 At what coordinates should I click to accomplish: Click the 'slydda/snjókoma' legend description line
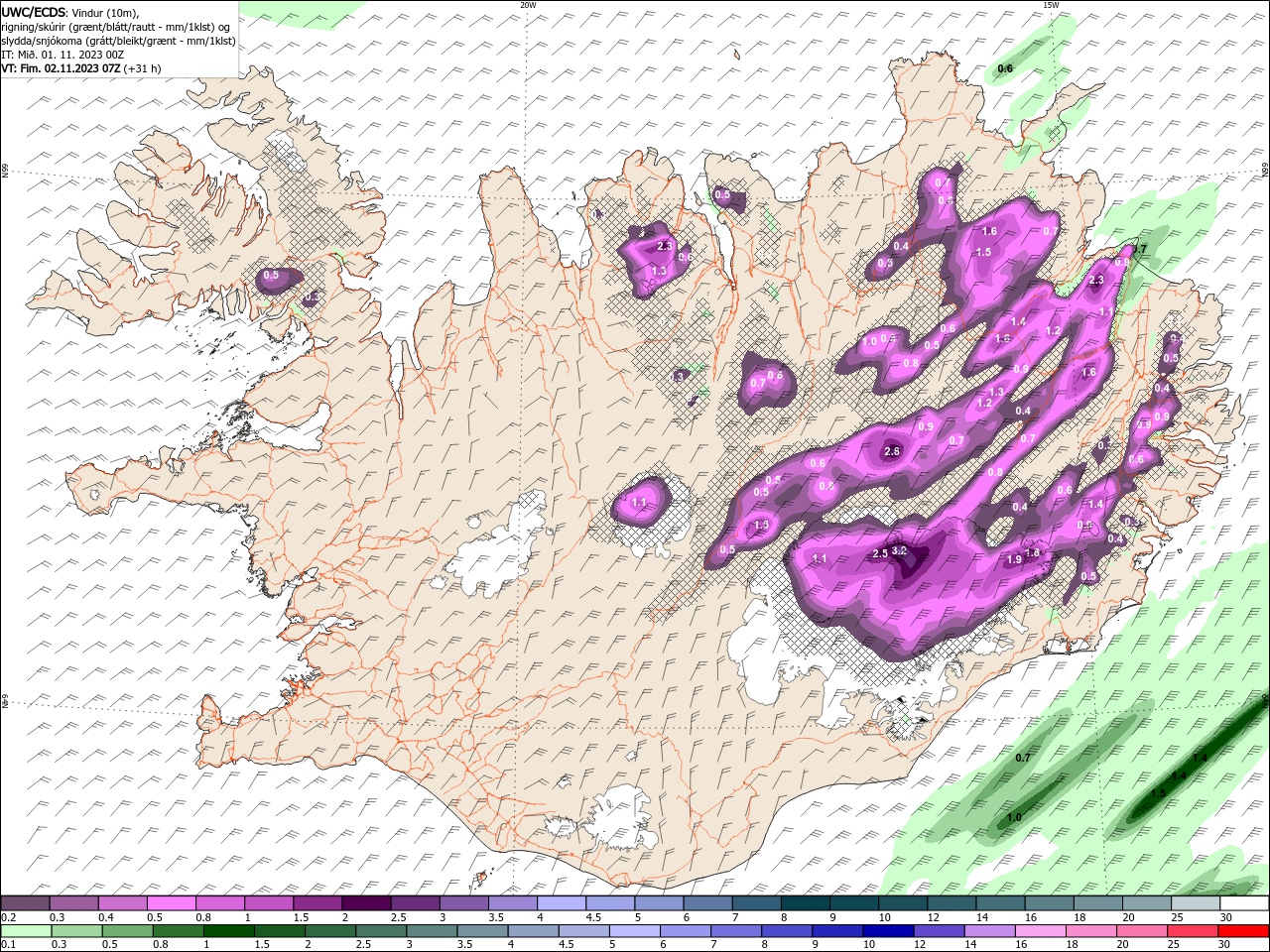[119, 41]
